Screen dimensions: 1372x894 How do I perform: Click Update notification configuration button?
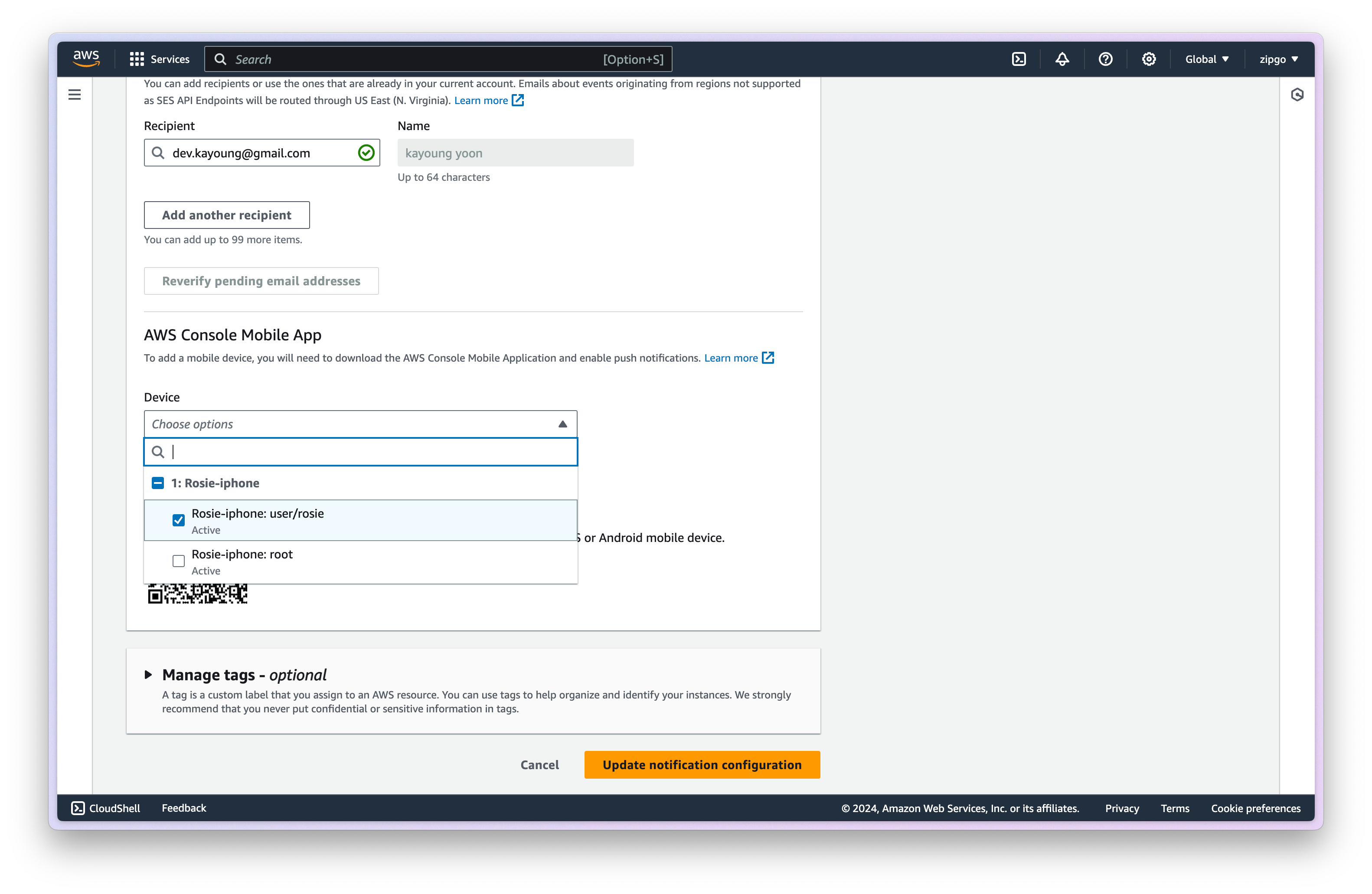(x=702, y=765)
